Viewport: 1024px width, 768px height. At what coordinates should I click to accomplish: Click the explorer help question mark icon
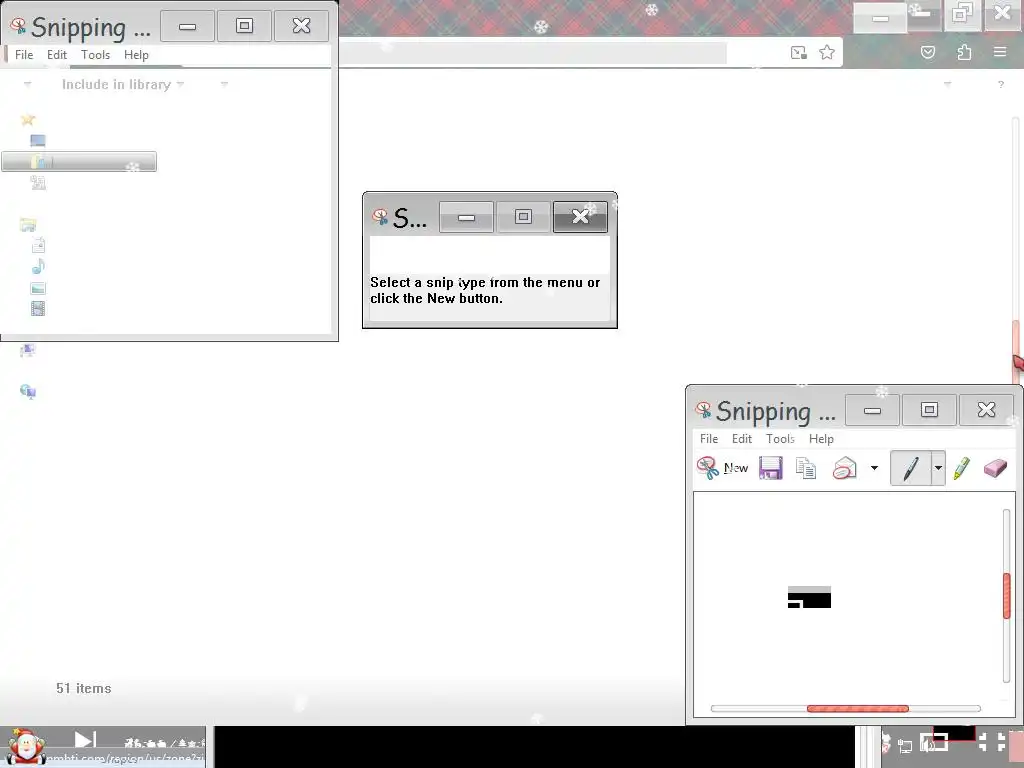click(x=1000, y=84)
